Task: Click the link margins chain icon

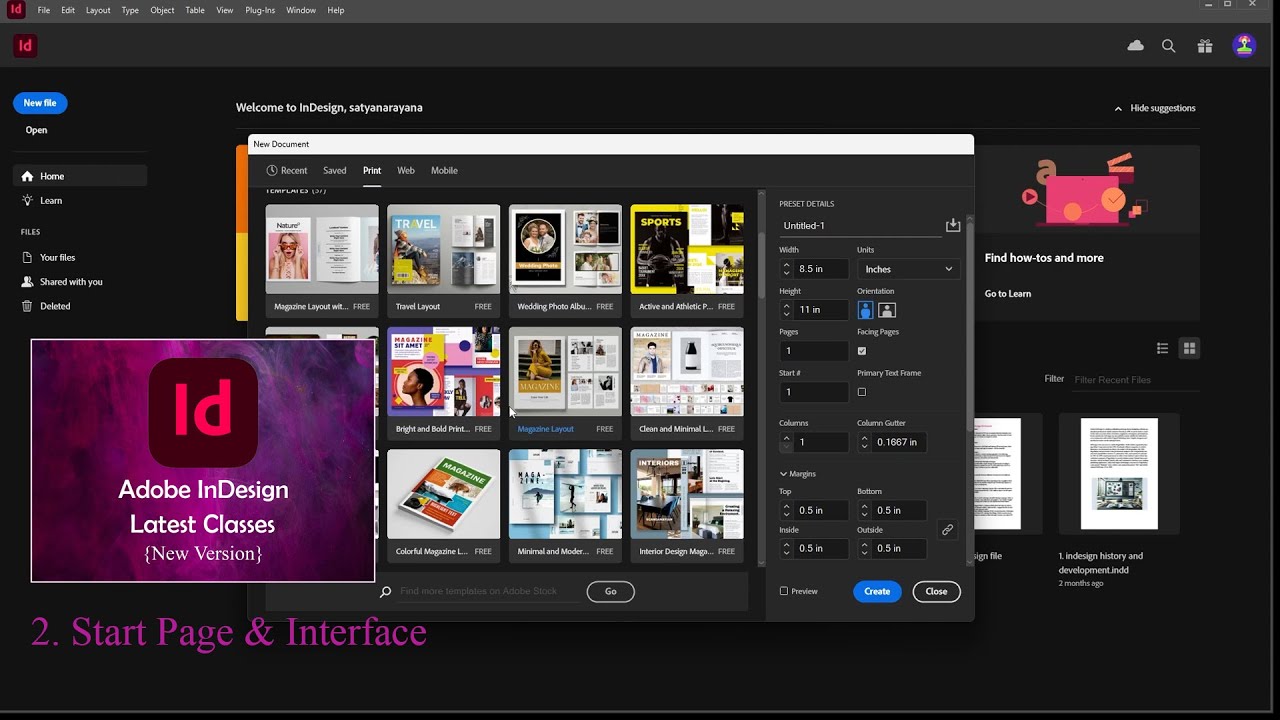Action: coord(947,529)
